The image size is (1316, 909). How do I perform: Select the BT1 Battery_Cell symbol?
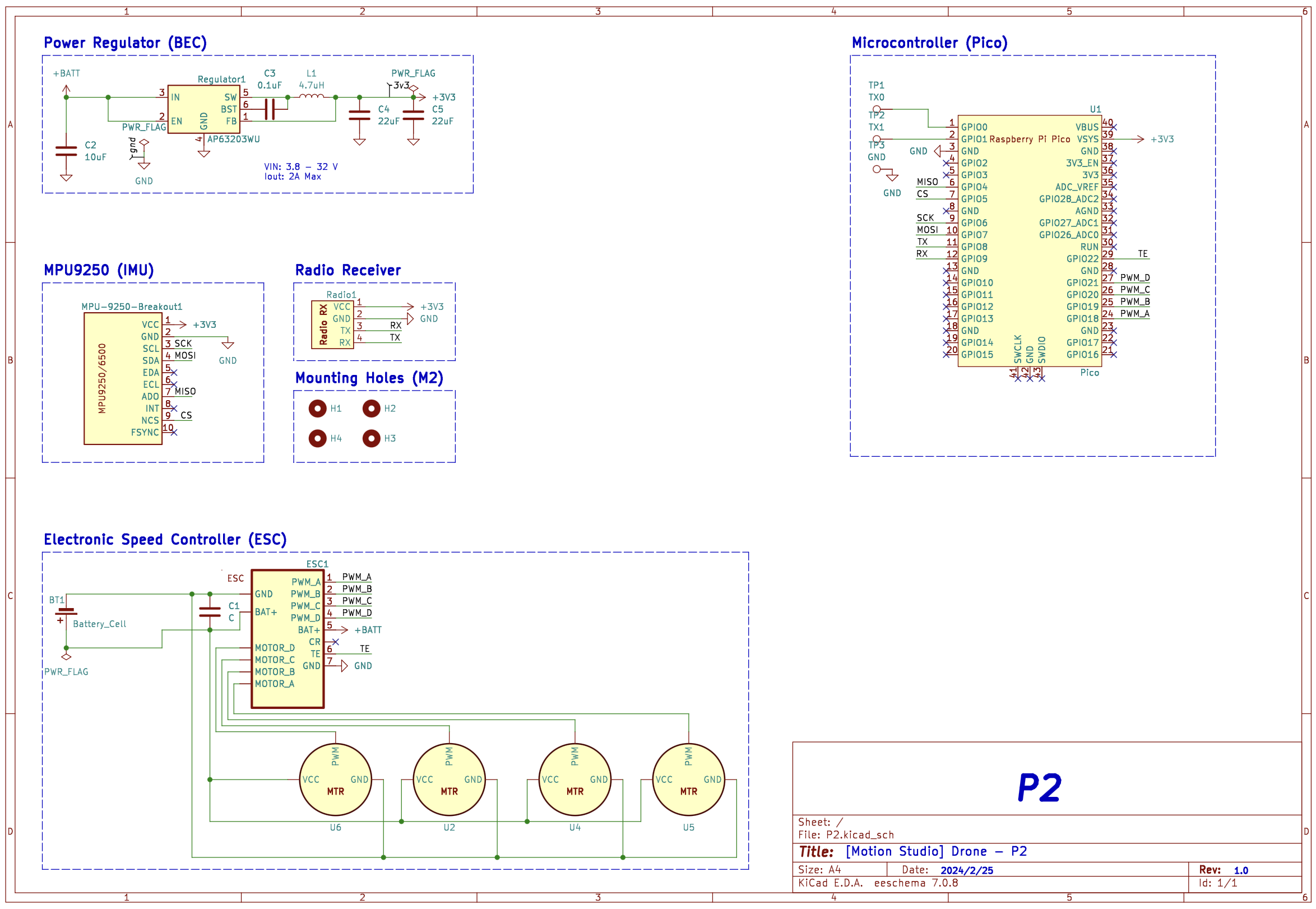(x=66, y=613)
